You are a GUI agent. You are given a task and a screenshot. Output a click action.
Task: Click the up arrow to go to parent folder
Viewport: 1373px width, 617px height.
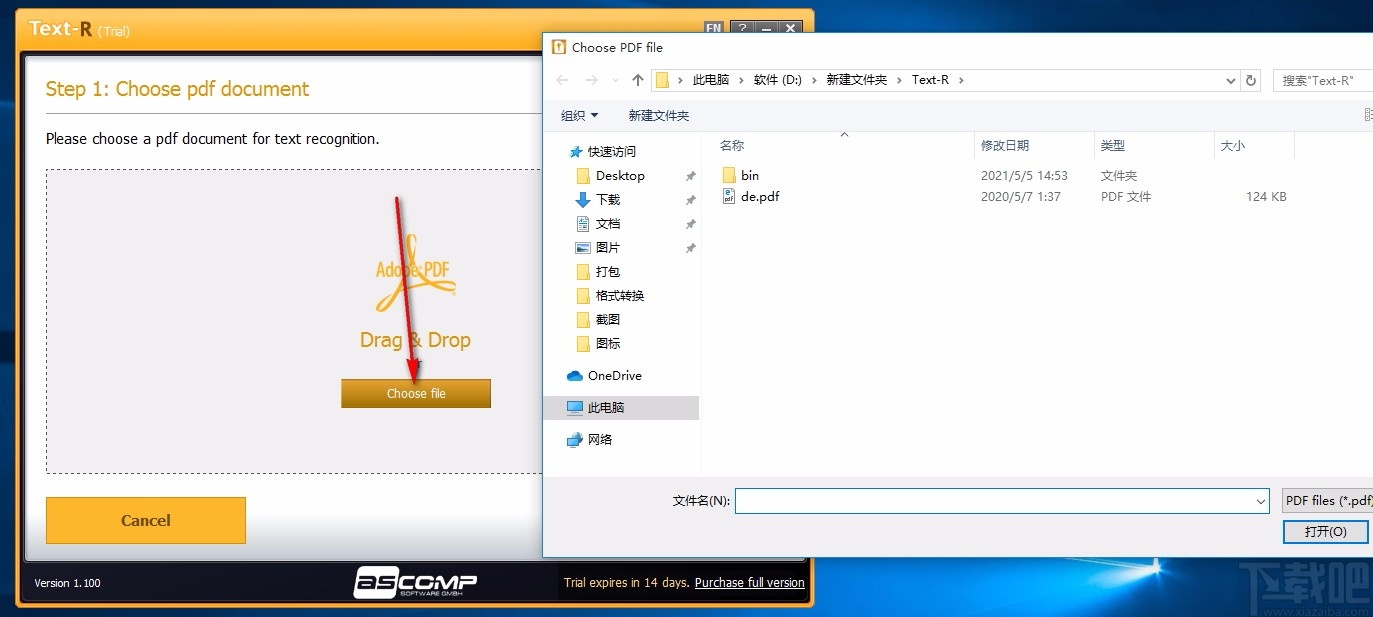tap(637, 79)
